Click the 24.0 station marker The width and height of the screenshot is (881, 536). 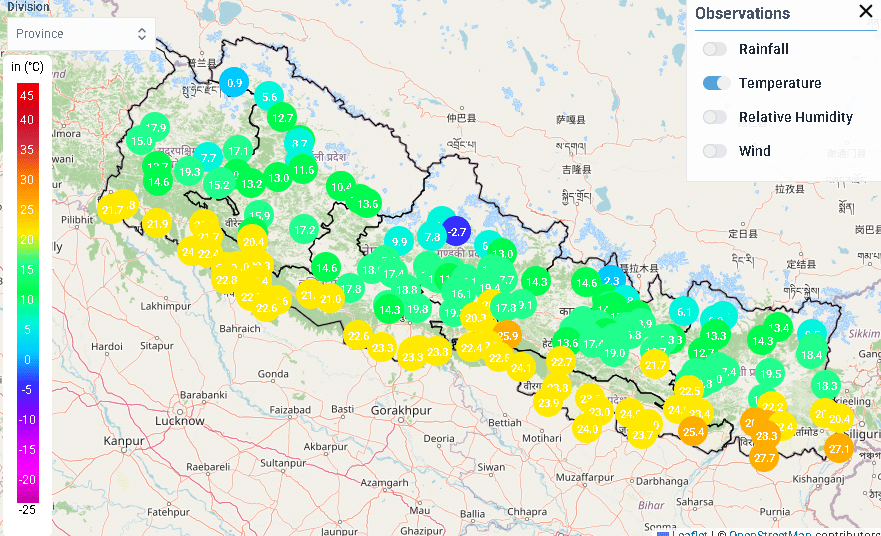point(587,429)
